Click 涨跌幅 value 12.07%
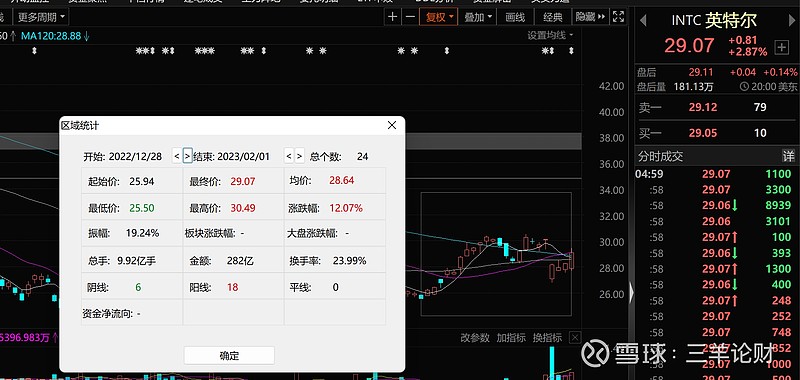The width and height of the screenshot is (800, 380). (x=346, y=208)
